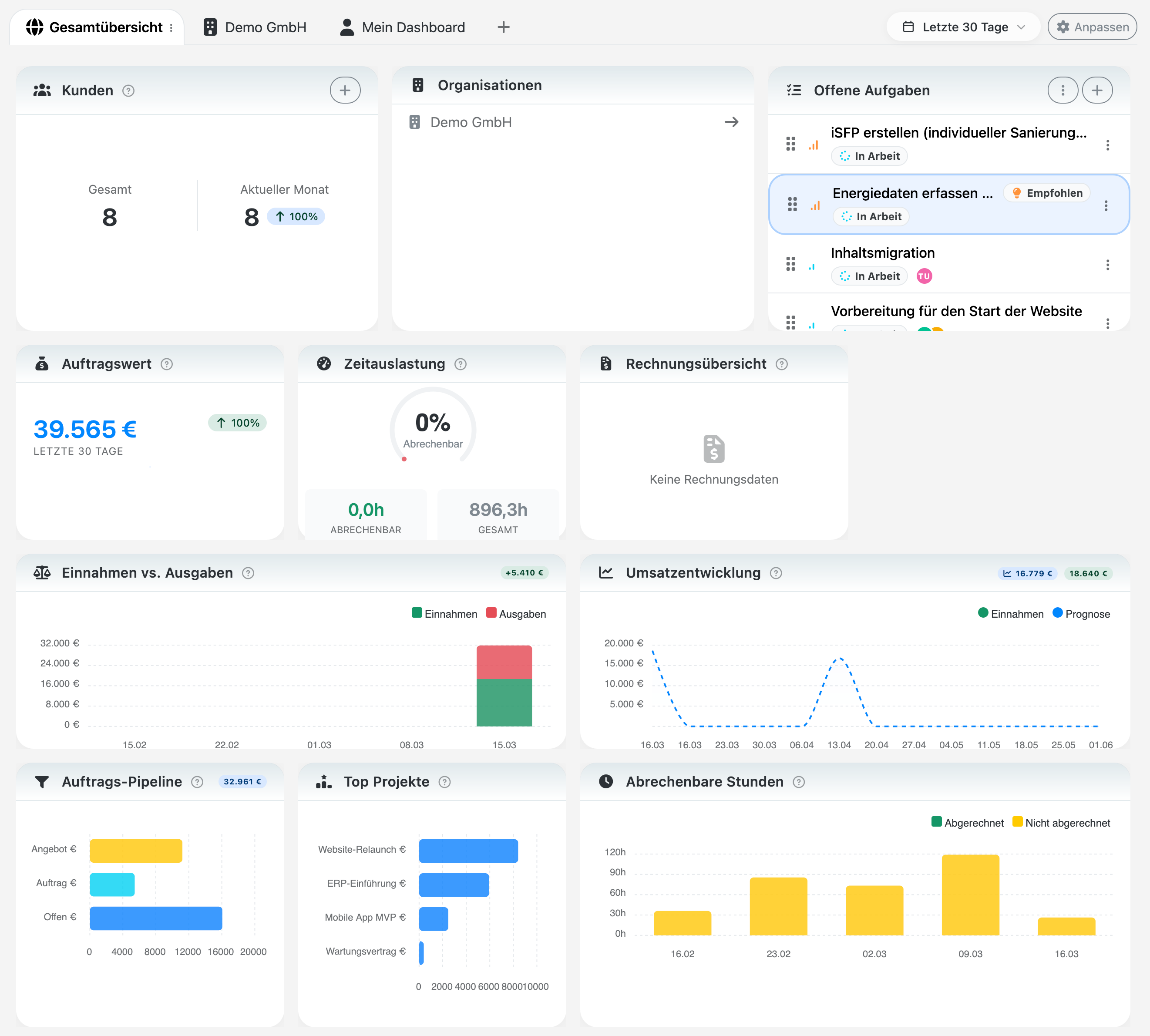Click the Einnahmen vs. Ausgaben scale icon
This screenshot has height=1036, width=1150.
(x=42, y=573)
